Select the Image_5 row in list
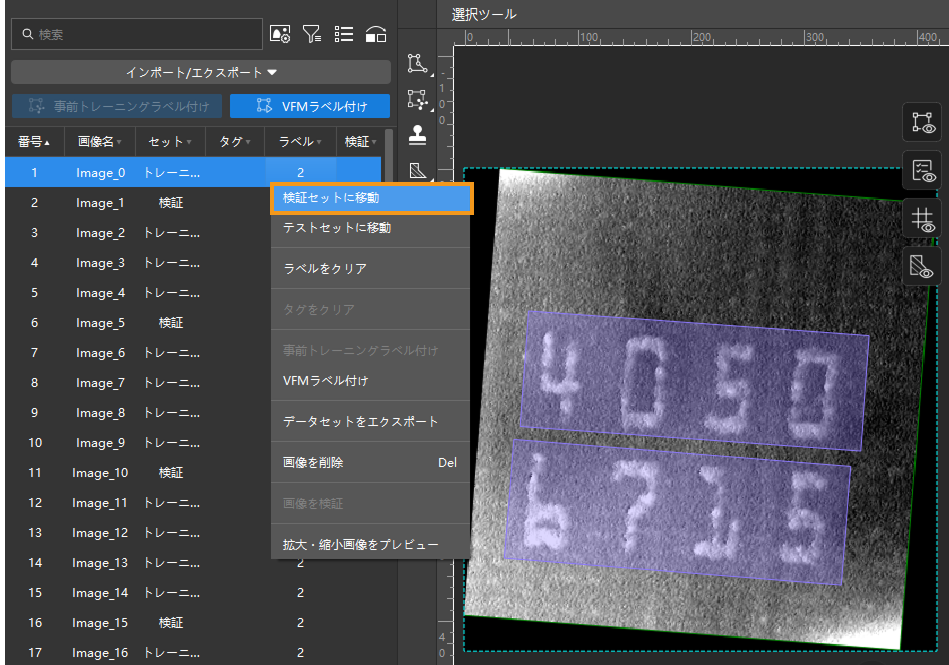This screenshot has height=665, width=949. [x=100, y=323]
